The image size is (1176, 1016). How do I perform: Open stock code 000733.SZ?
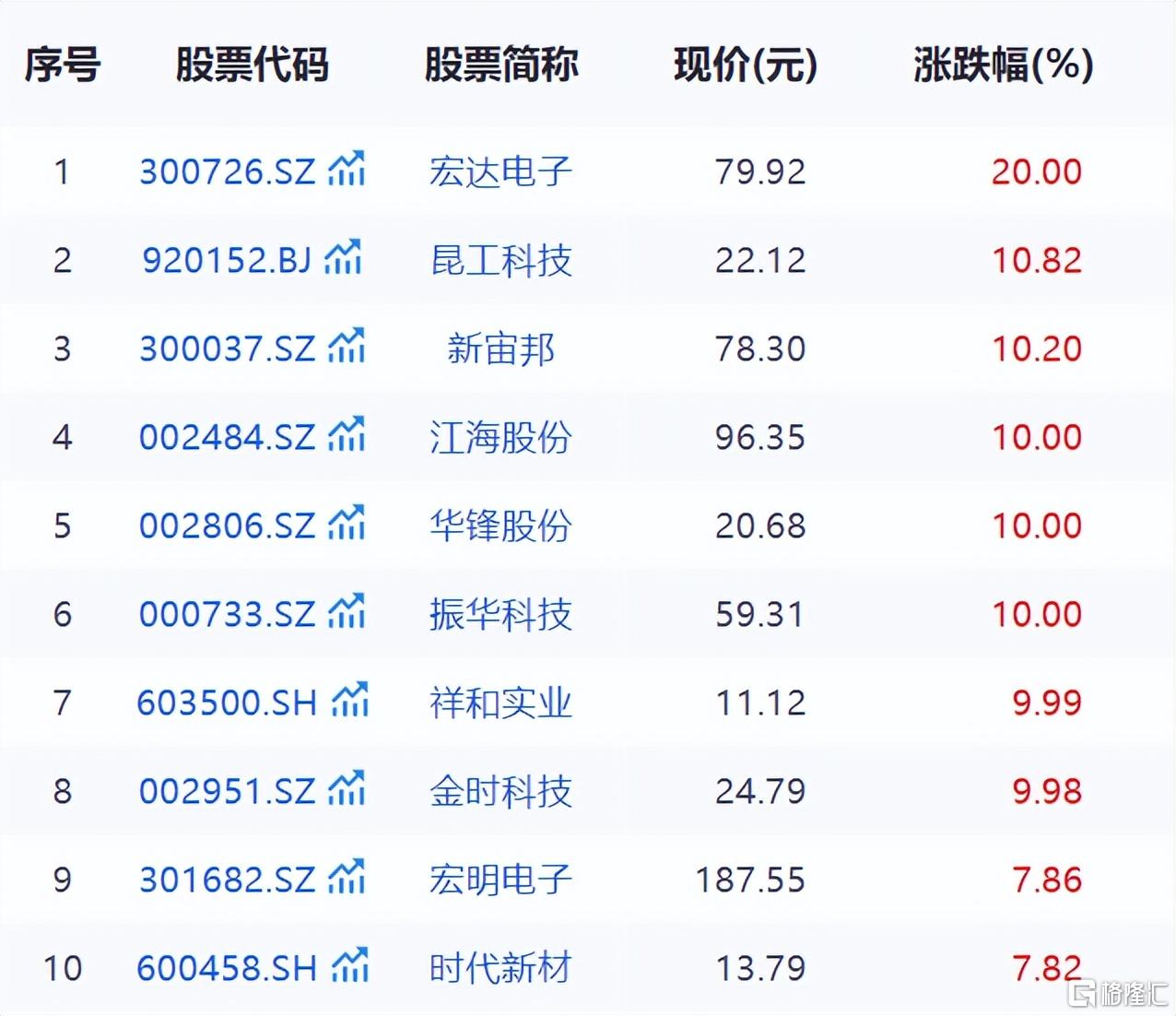[x=227, y=614]
